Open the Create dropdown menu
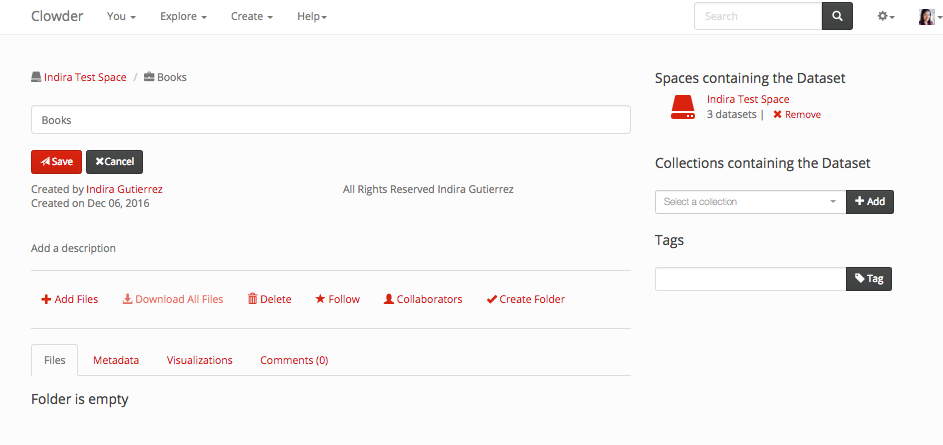943x445 pixels. pyautogui.click(x=251, y=17)
